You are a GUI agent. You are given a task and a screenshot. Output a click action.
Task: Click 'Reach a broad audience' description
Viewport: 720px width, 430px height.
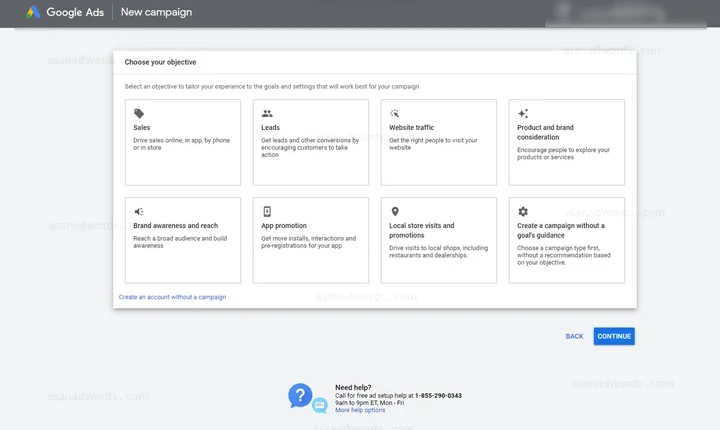tap(180, 242)
